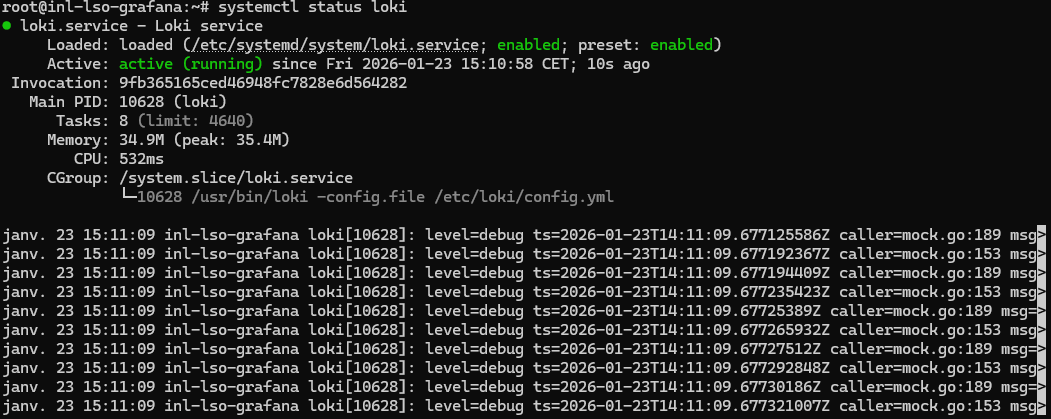Click the green "enabled" text after loki.service path
The width and height of the screenshot is (1051, 419).
530,45
